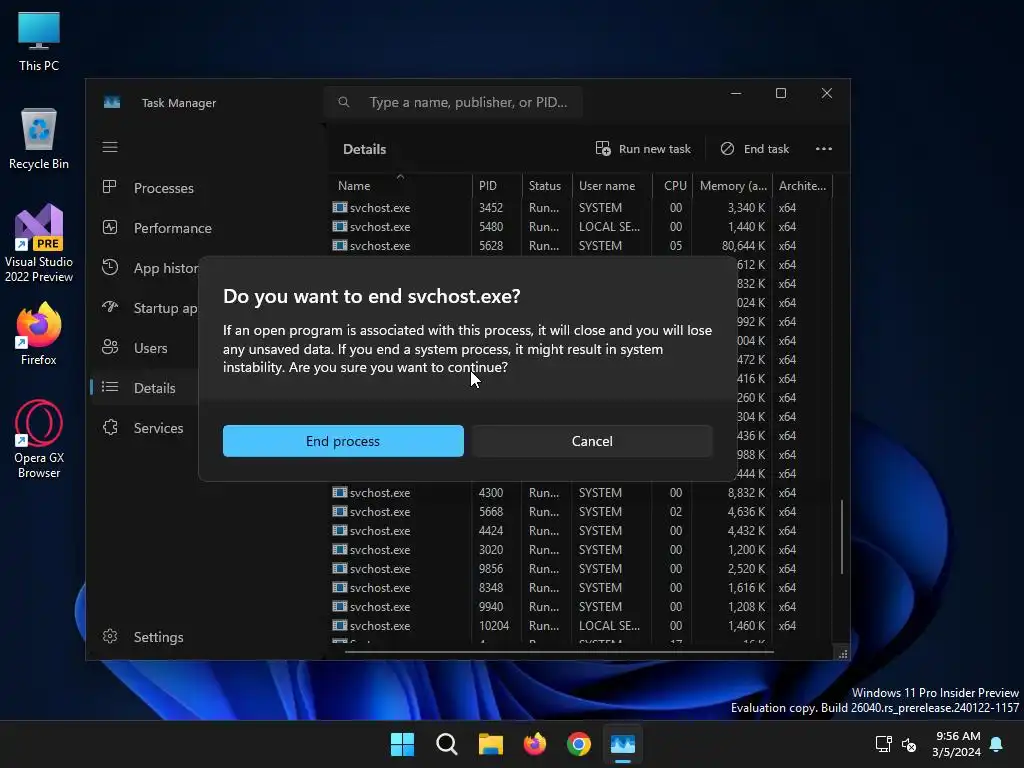Screen dimensions: 1024x768
Task: Open the Services page in sidebar
Action: coord(158,428)
